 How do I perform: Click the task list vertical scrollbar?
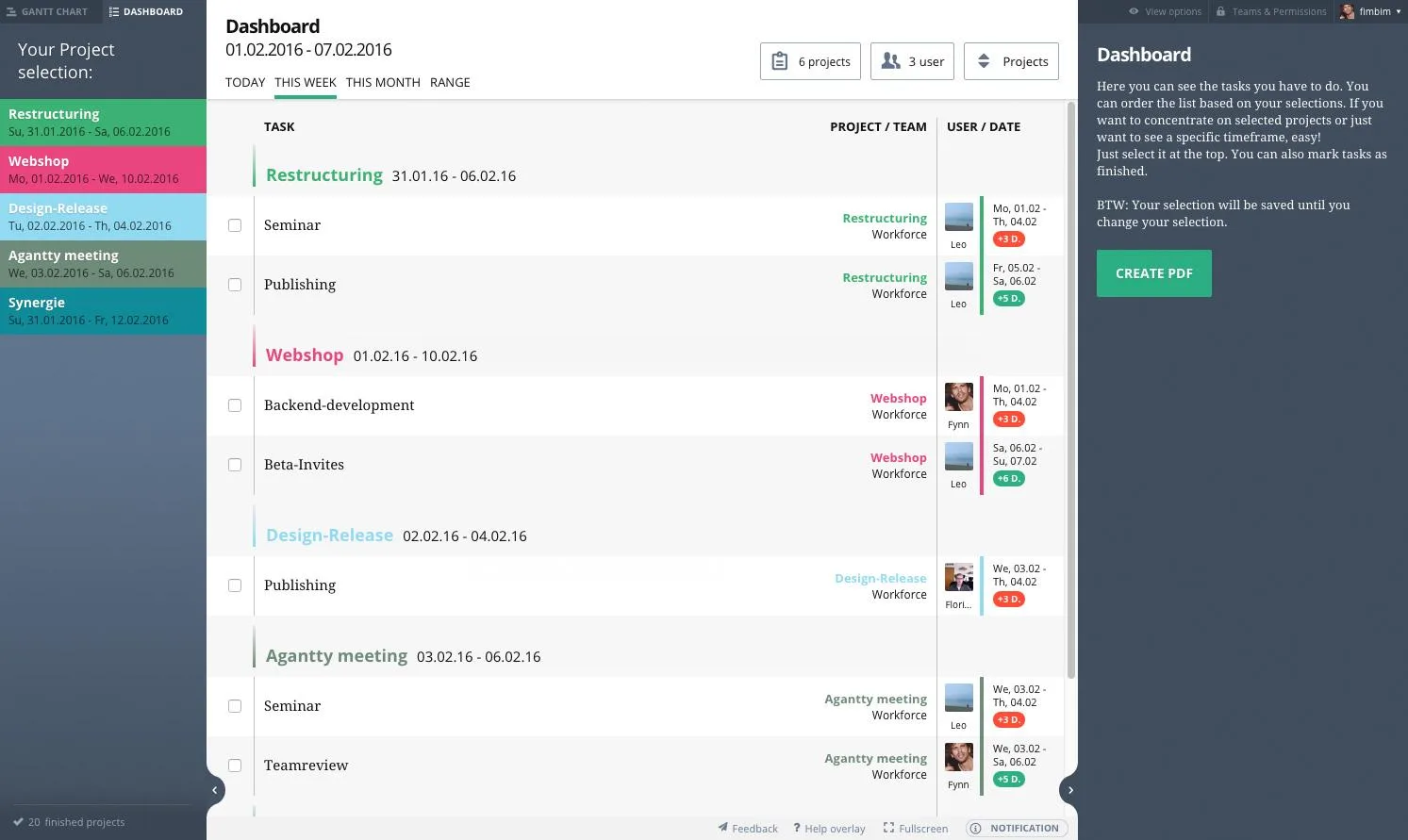[x=1070, y=389]
